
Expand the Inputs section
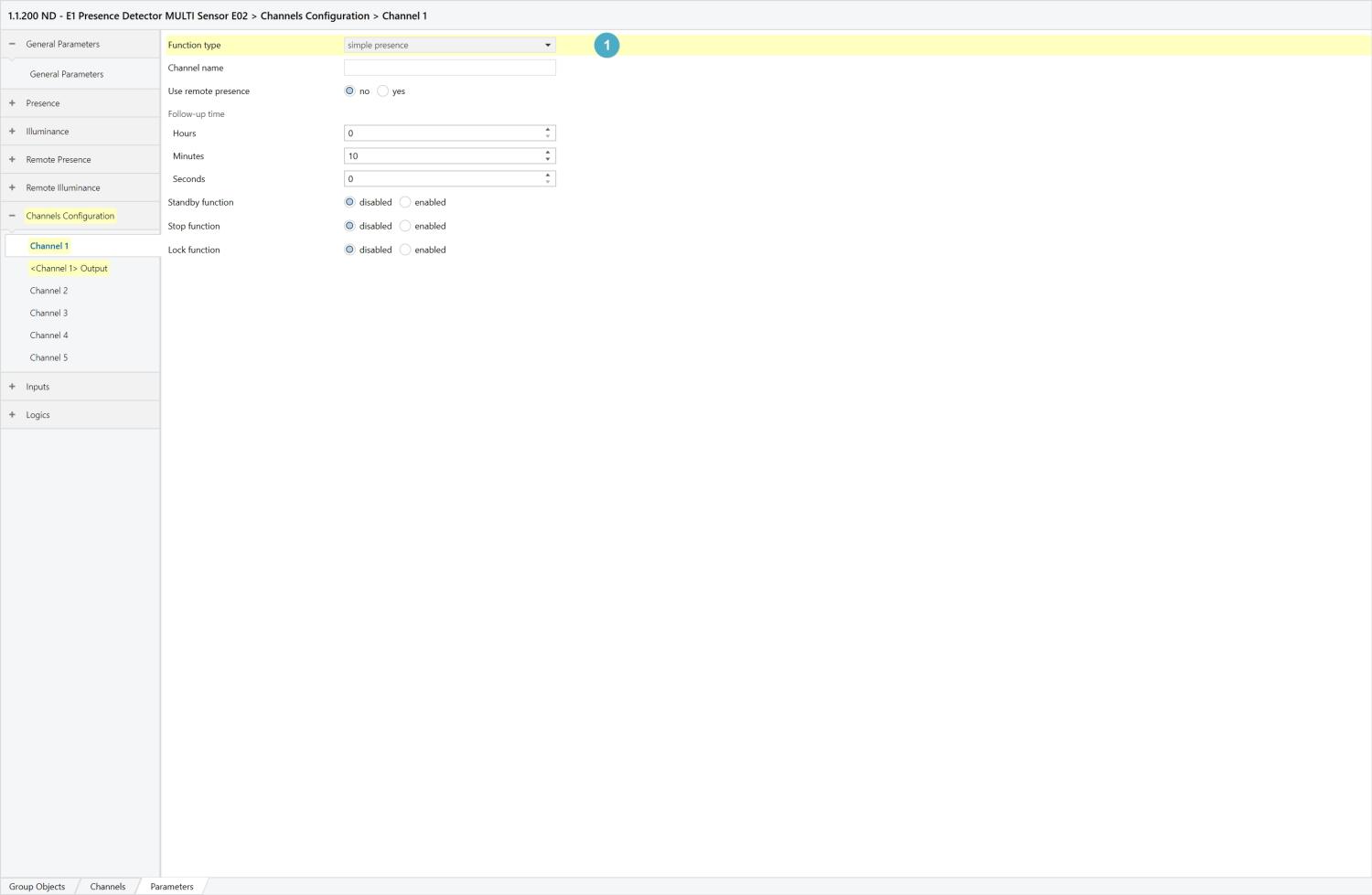pyautogui.click(x=12, y=387)
